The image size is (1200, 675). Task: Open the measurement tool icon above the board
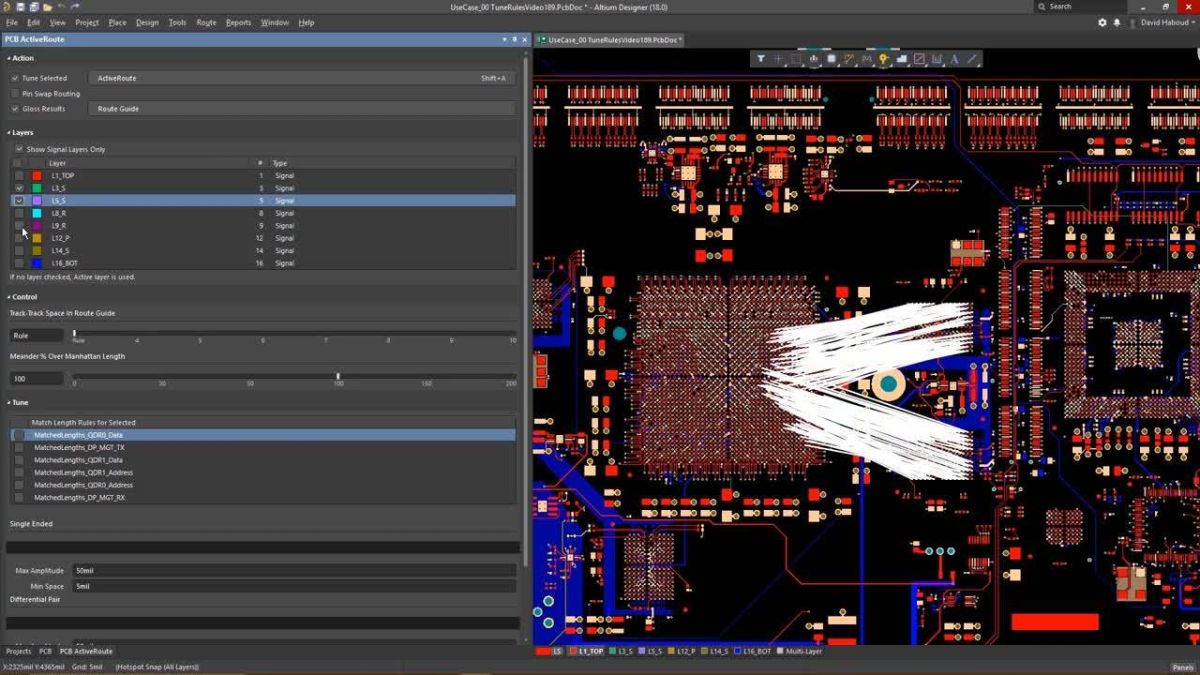(848, 58)
